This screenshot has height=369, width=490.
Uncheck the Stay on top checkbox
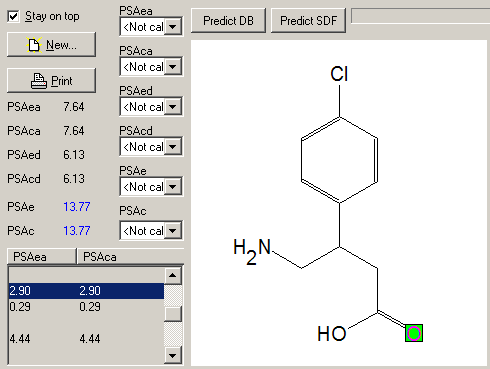click(x=13, y=16)
